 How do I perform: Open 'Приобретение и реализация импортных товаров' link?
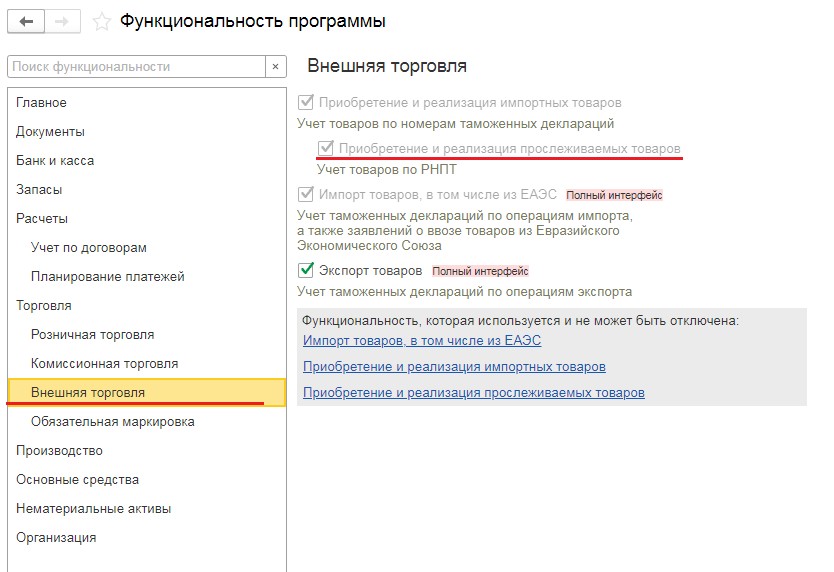pos(453,367)
